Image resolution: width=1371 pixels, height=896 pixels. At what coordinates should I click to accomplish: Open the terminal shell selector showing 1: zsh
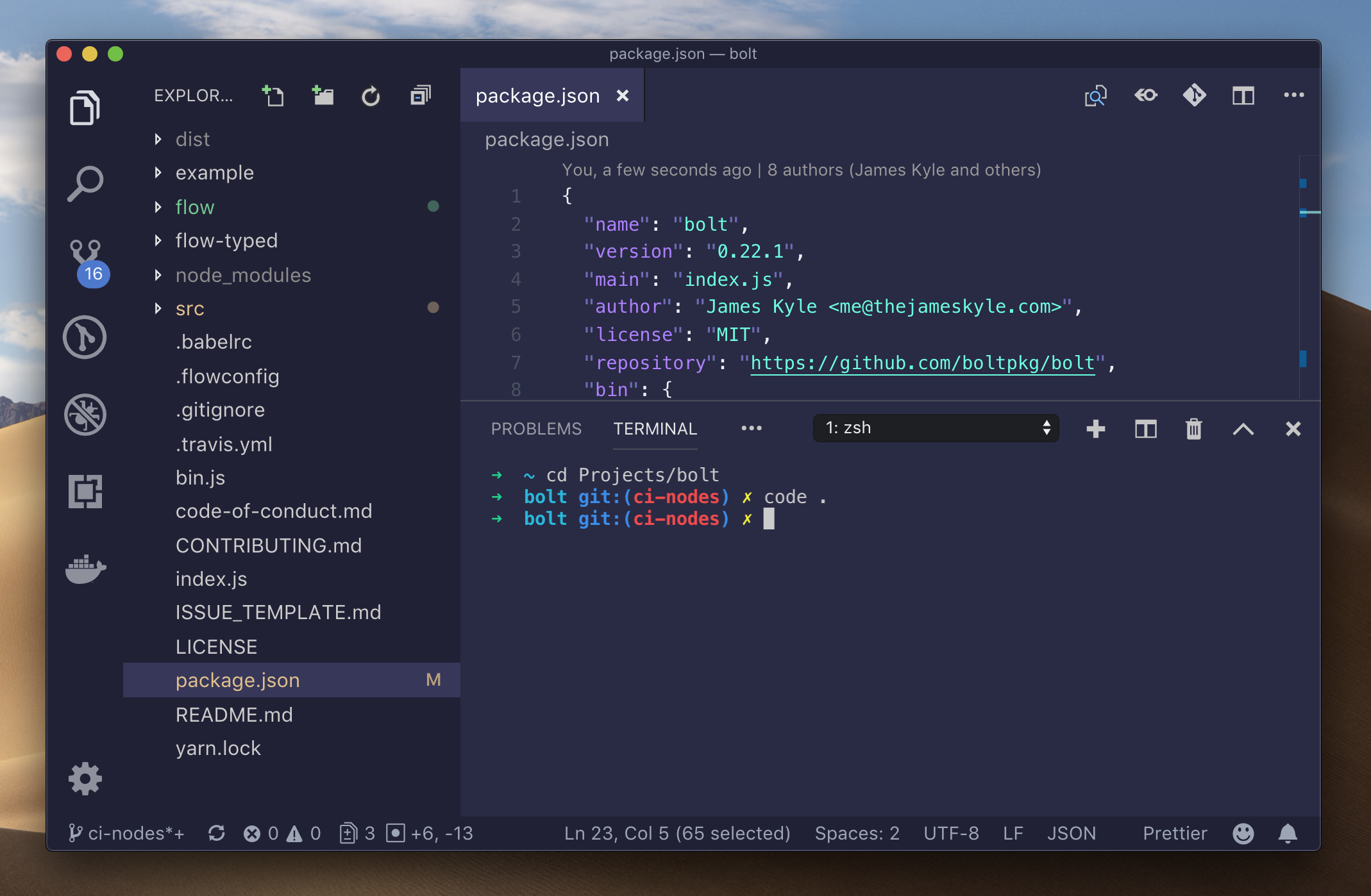(936, 427)
